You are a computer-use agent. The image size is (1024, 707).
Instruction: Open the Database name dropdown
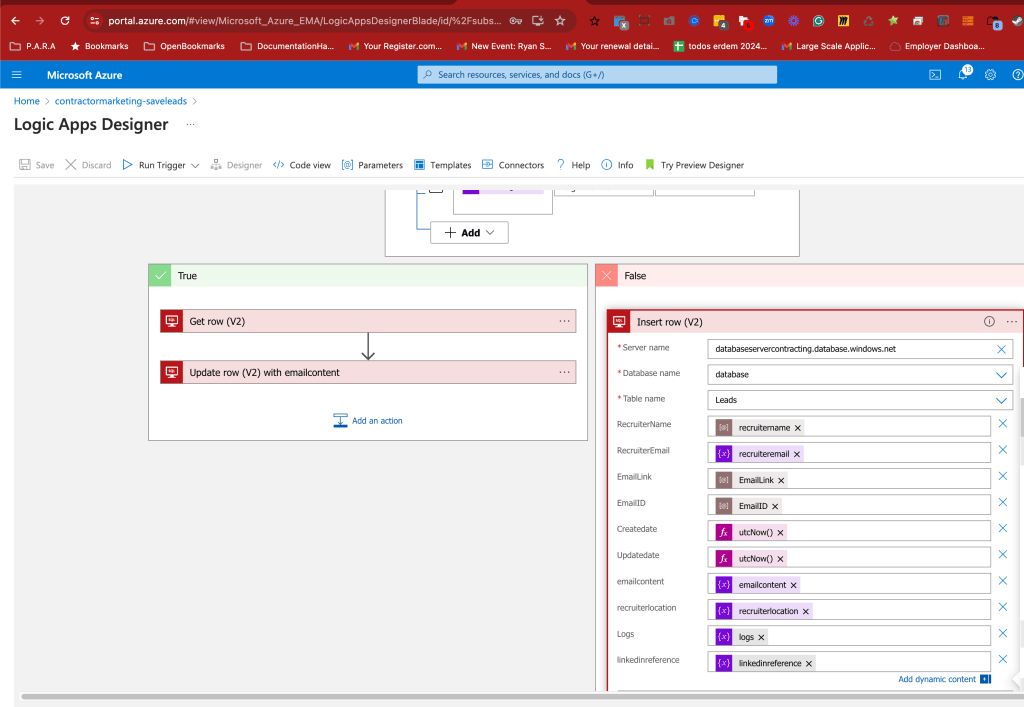point(1000,375)
